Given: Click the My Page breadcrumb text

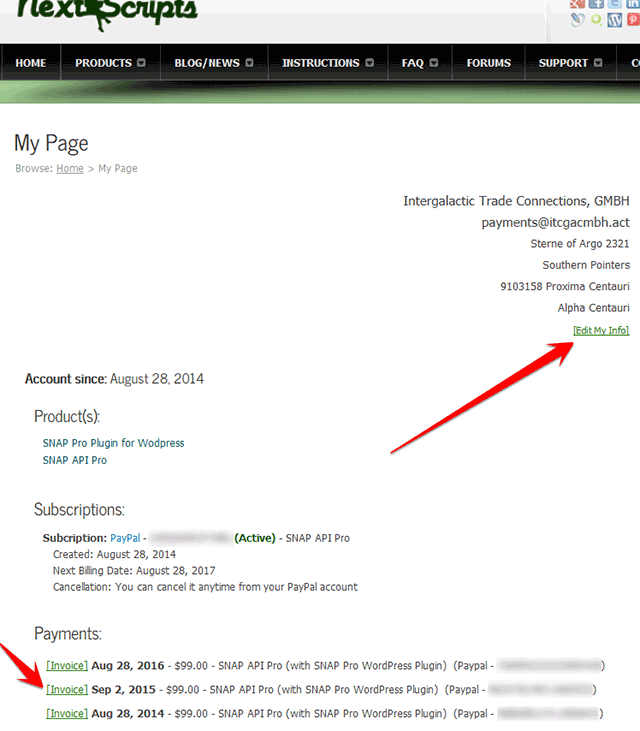Looking at the screenshot, I should (118, 168).
